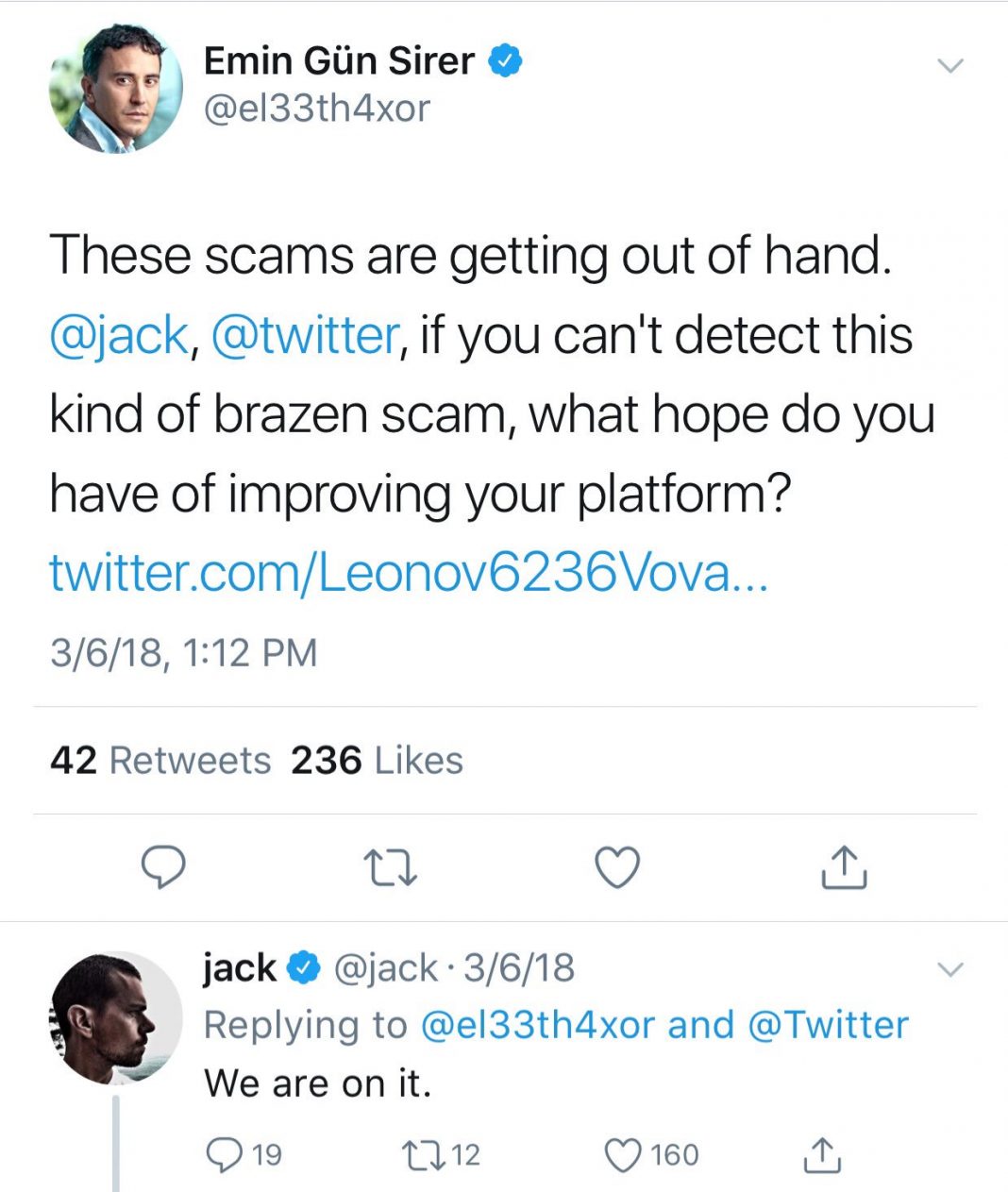This screenshot has width=1008, height=1192.
Task: Share jack's reply tweet
Action: (821, 1155)
